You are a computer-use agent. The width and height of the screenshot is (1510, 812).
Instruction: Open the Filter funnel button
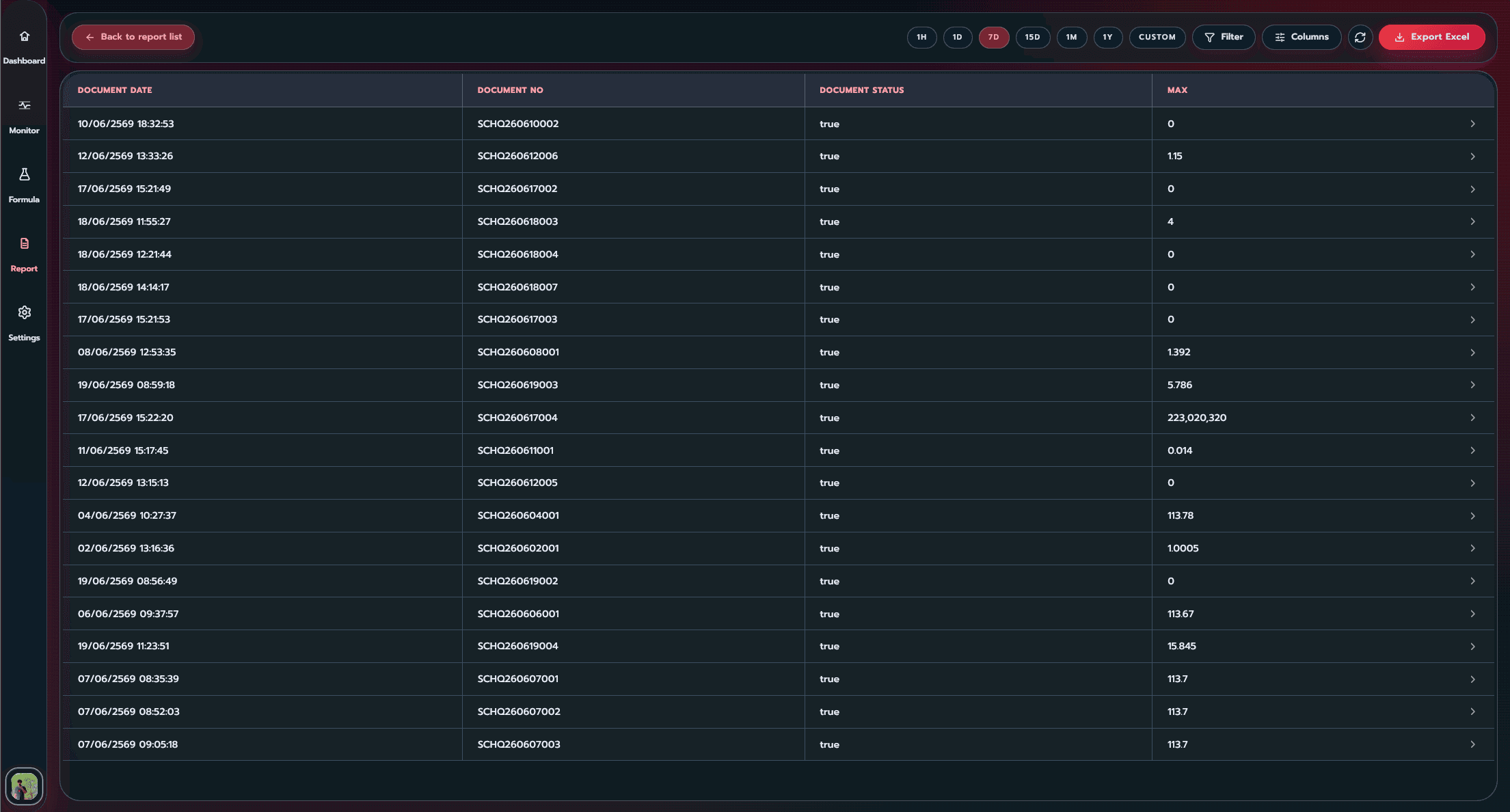tap(1224, 37)
